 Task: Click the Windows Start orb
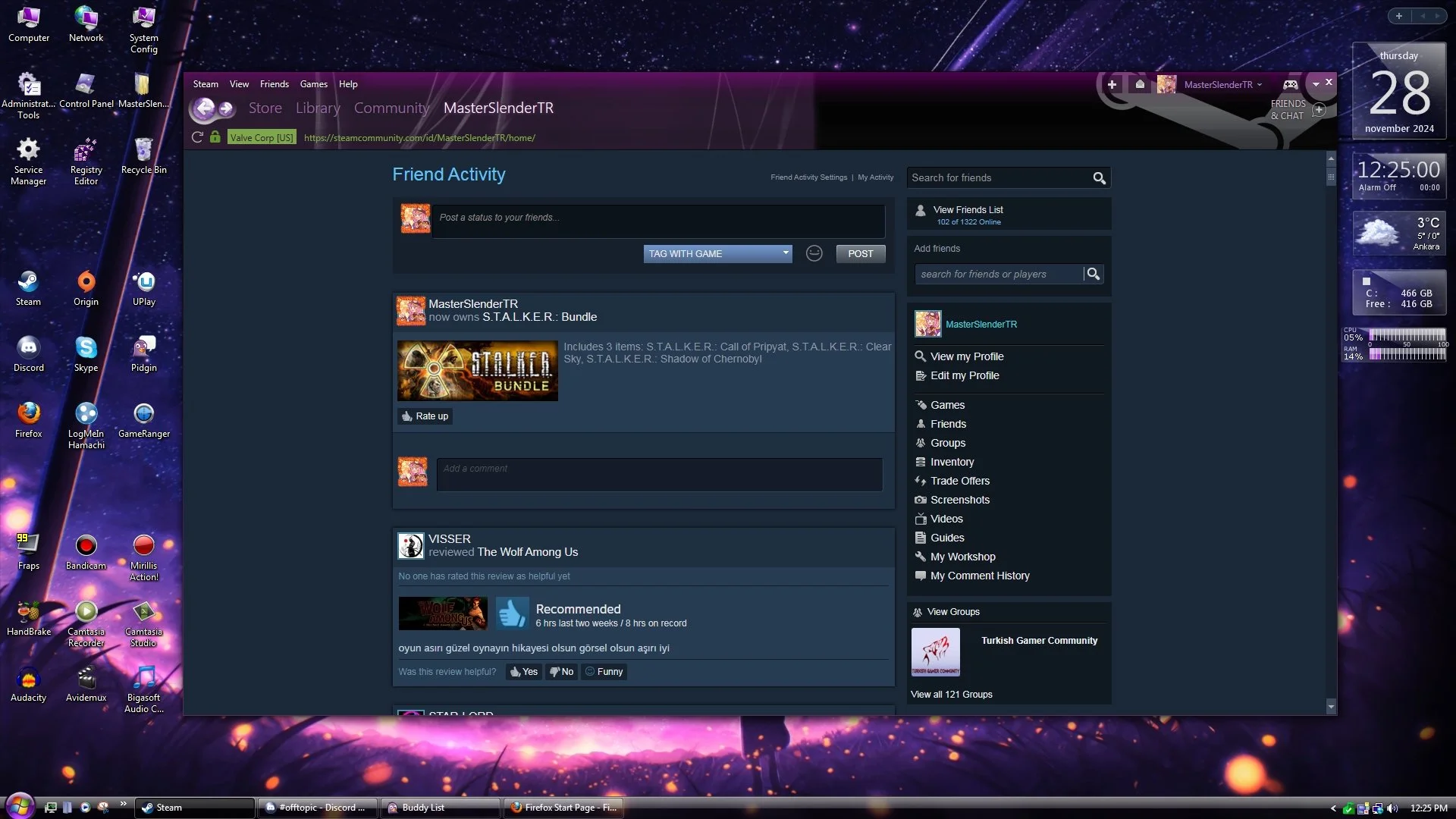pyautogui.click(x=20, y=805)
